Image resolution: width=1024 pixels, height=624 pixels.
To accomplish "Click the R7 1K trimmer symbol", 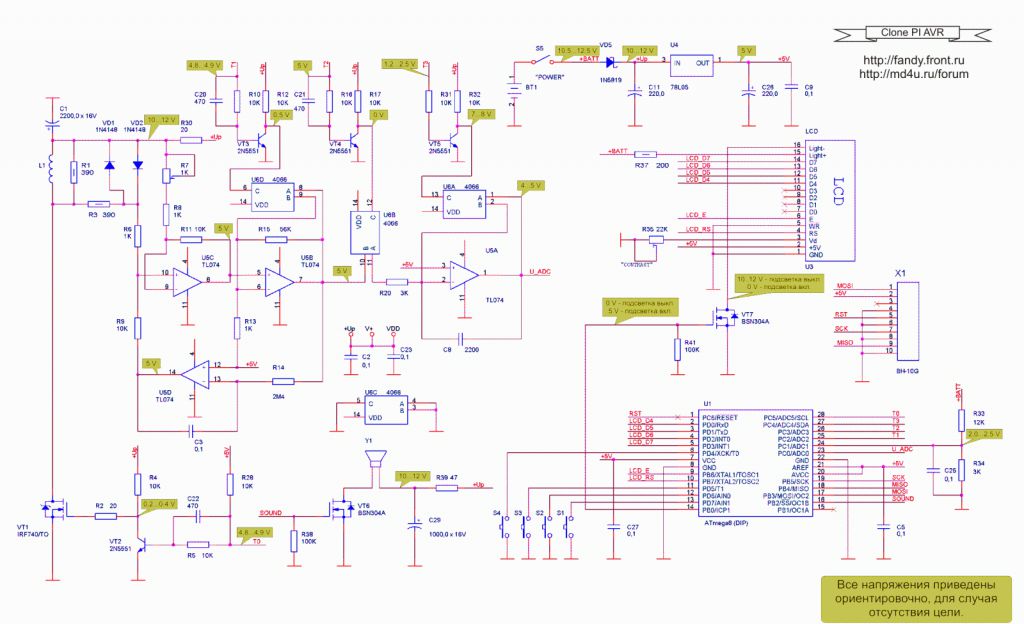I will click(x=167, y=174).
